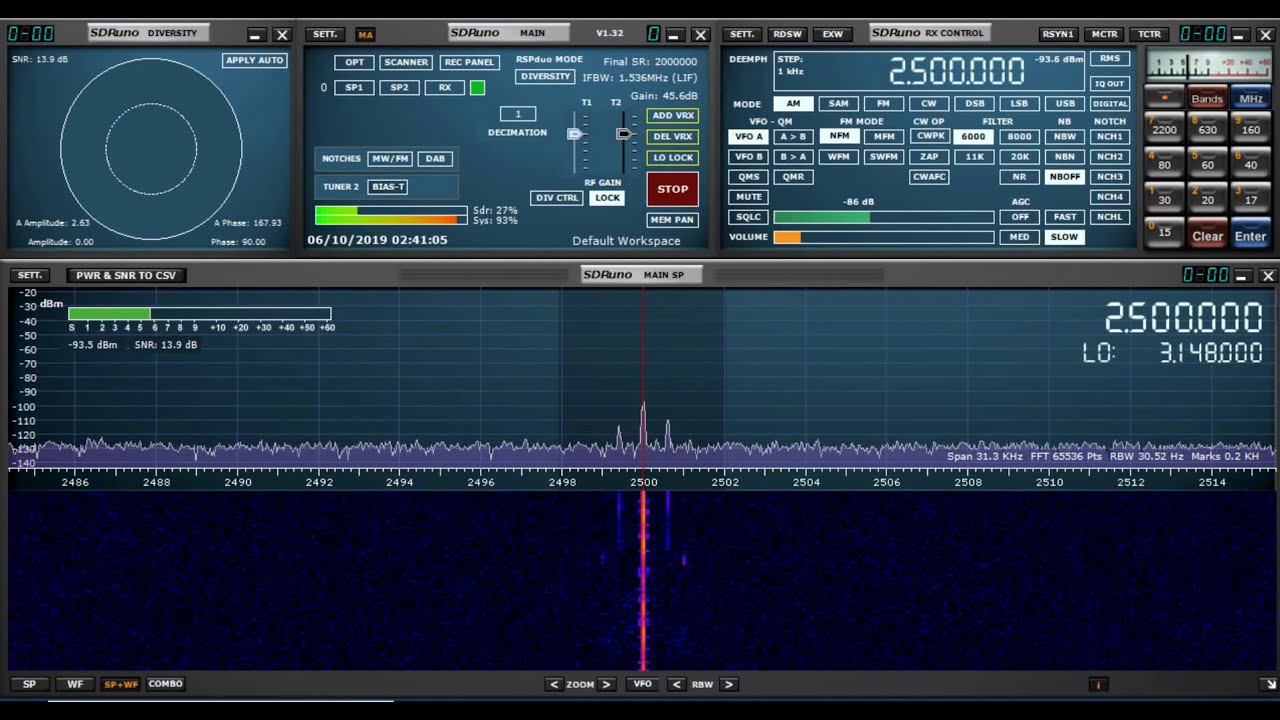
Task: Click the 2.500.000 frequency in RX Control
Action: tap(956, 72)
